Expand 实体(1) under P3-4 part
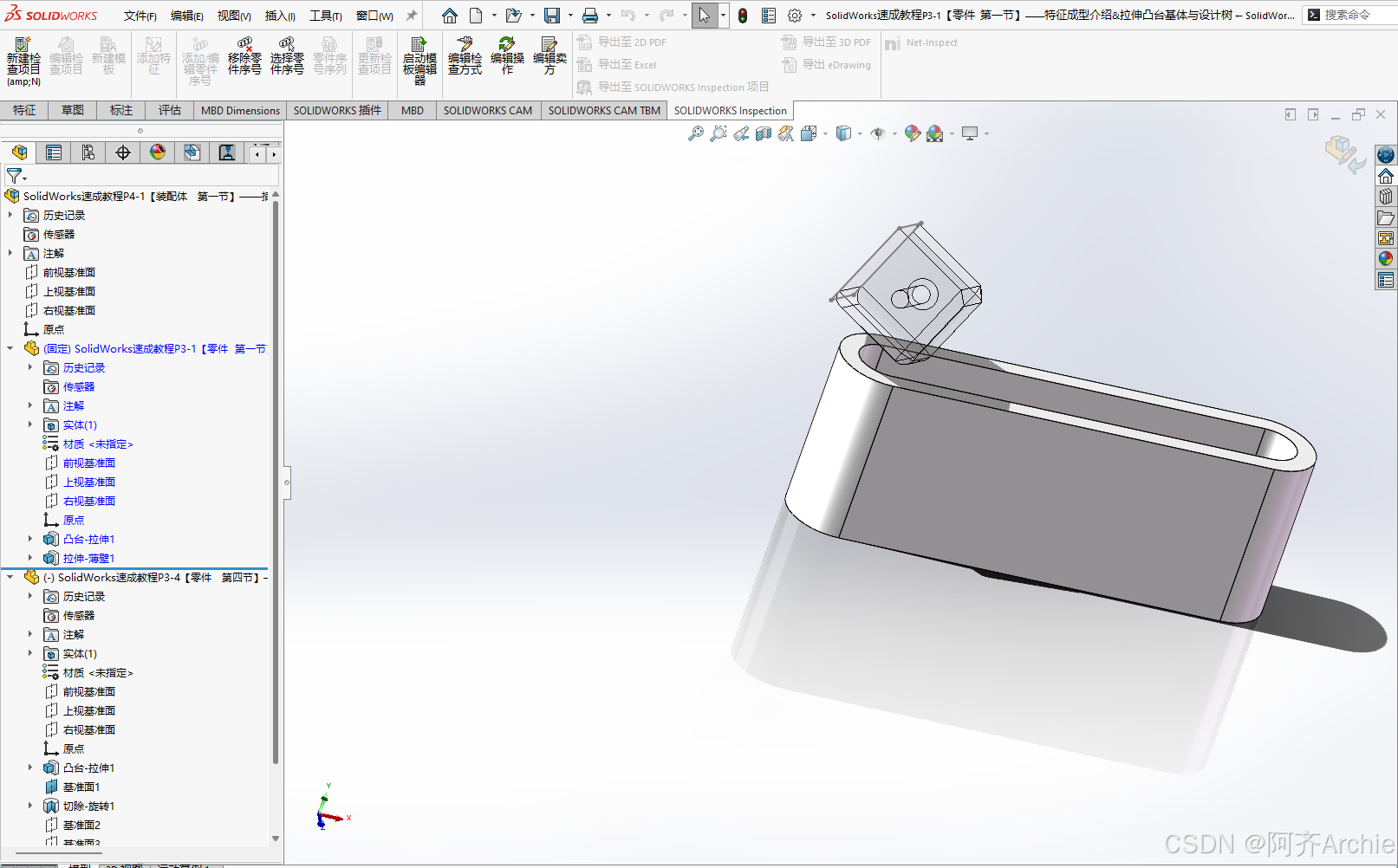The image size is (1398, 868). tap(30, 653)
